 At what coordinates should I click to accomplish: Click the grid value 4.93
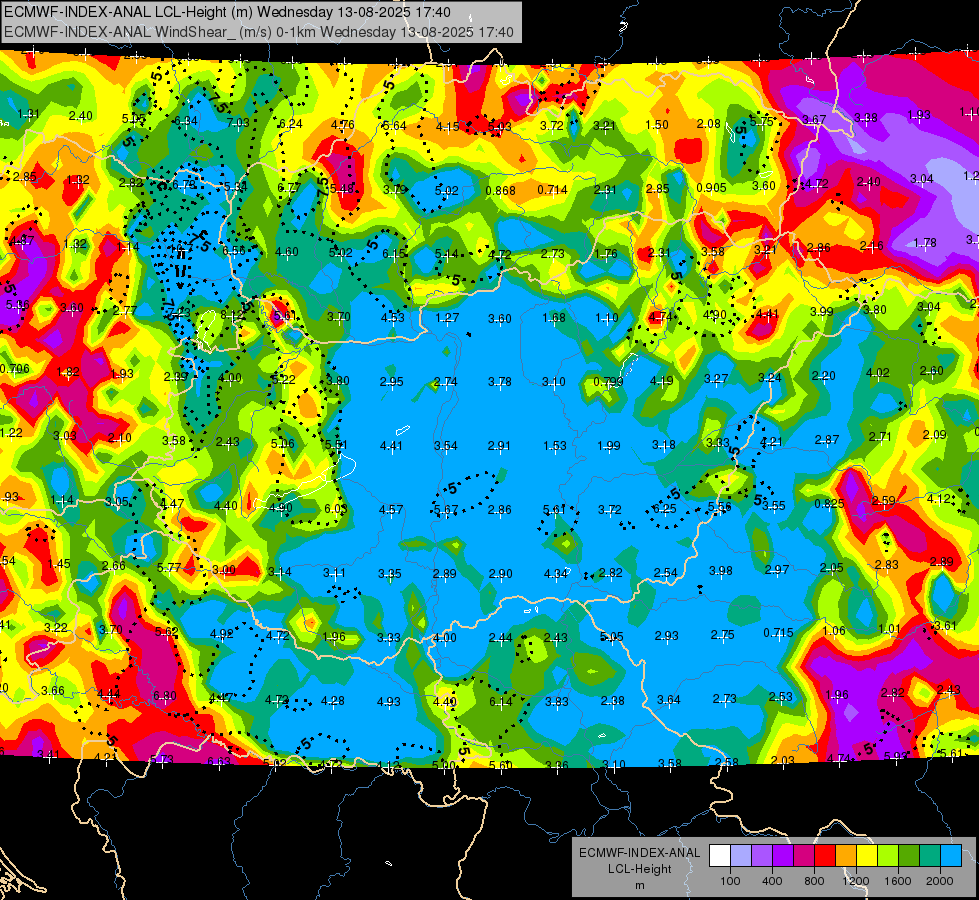coord(388,701)
